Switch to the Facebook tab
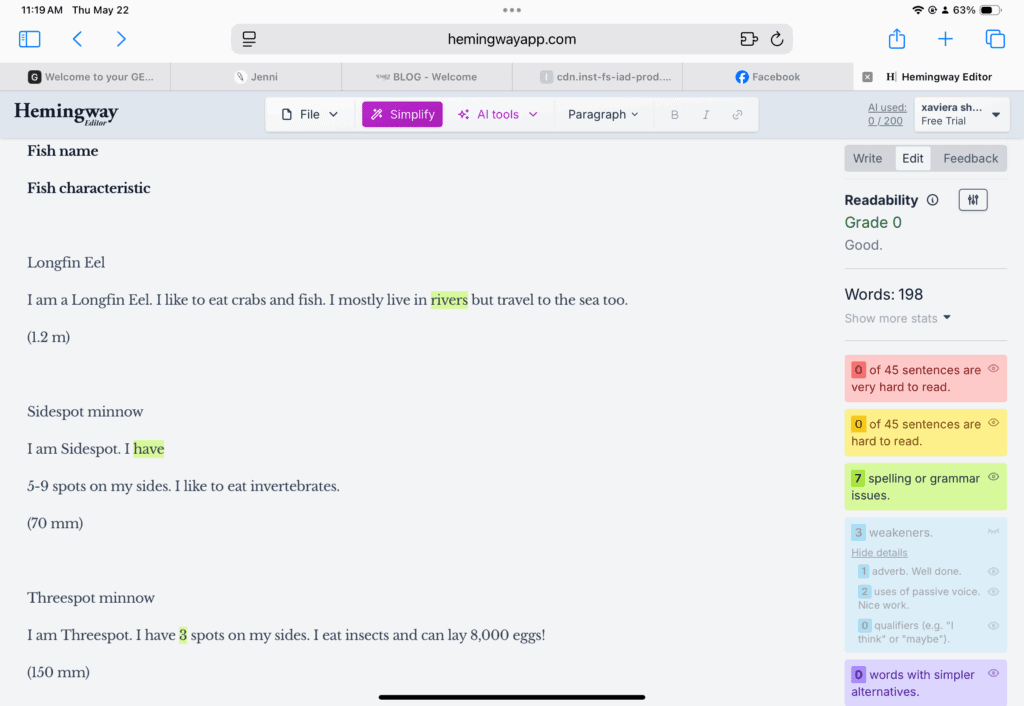The height and width of the screenshot is (706, 1024). [x=768, y=77]
